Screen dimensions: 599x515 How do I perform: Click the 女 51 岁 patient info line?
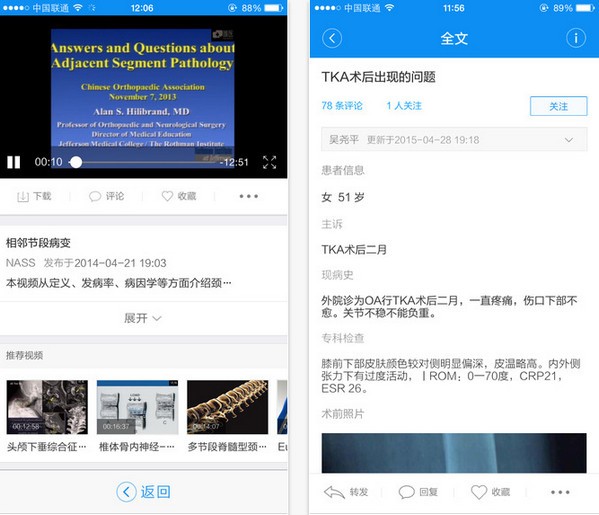click(x=343, y=198)
